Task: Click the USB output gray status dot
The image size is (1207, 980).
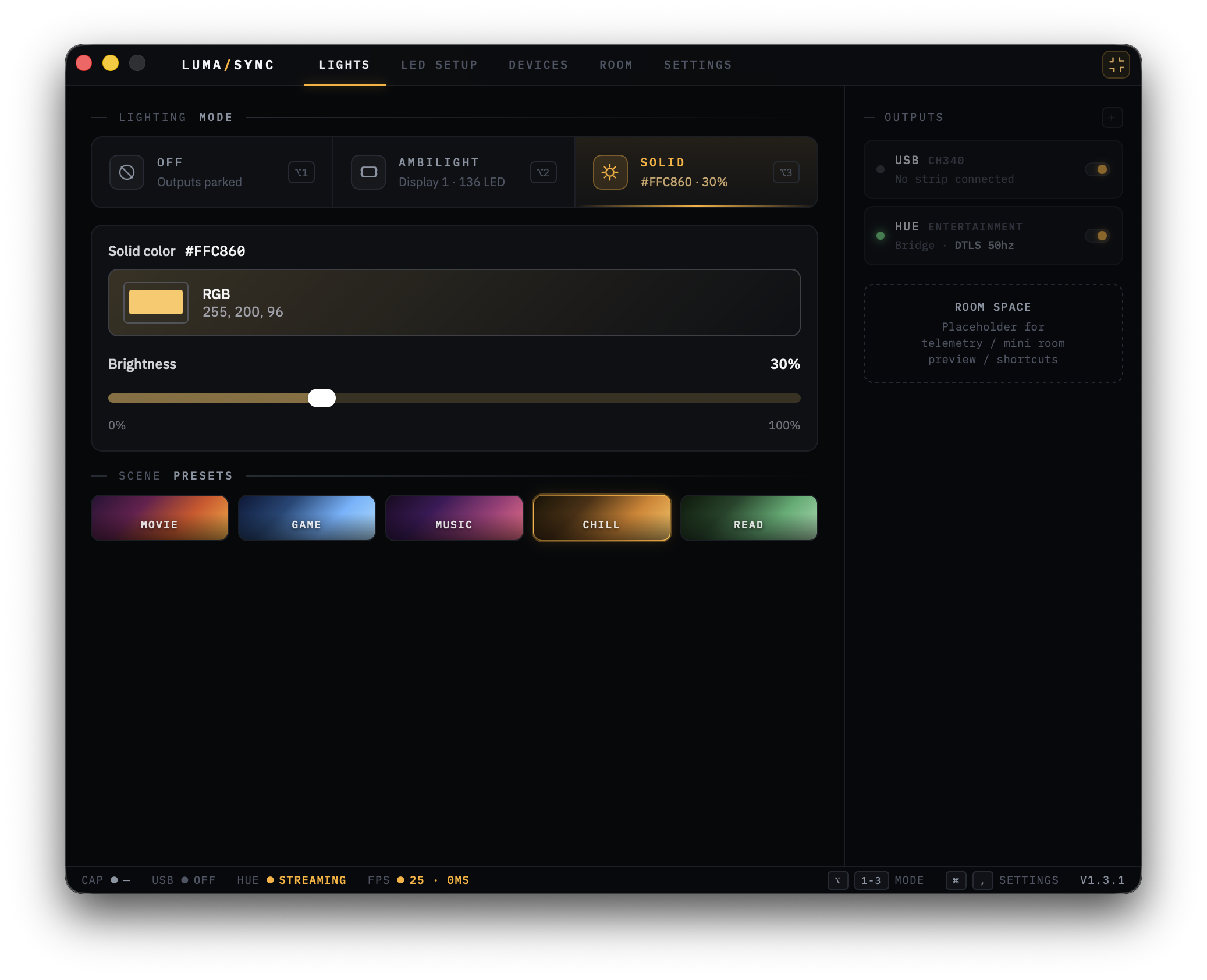Action: (x=880, y=169)
